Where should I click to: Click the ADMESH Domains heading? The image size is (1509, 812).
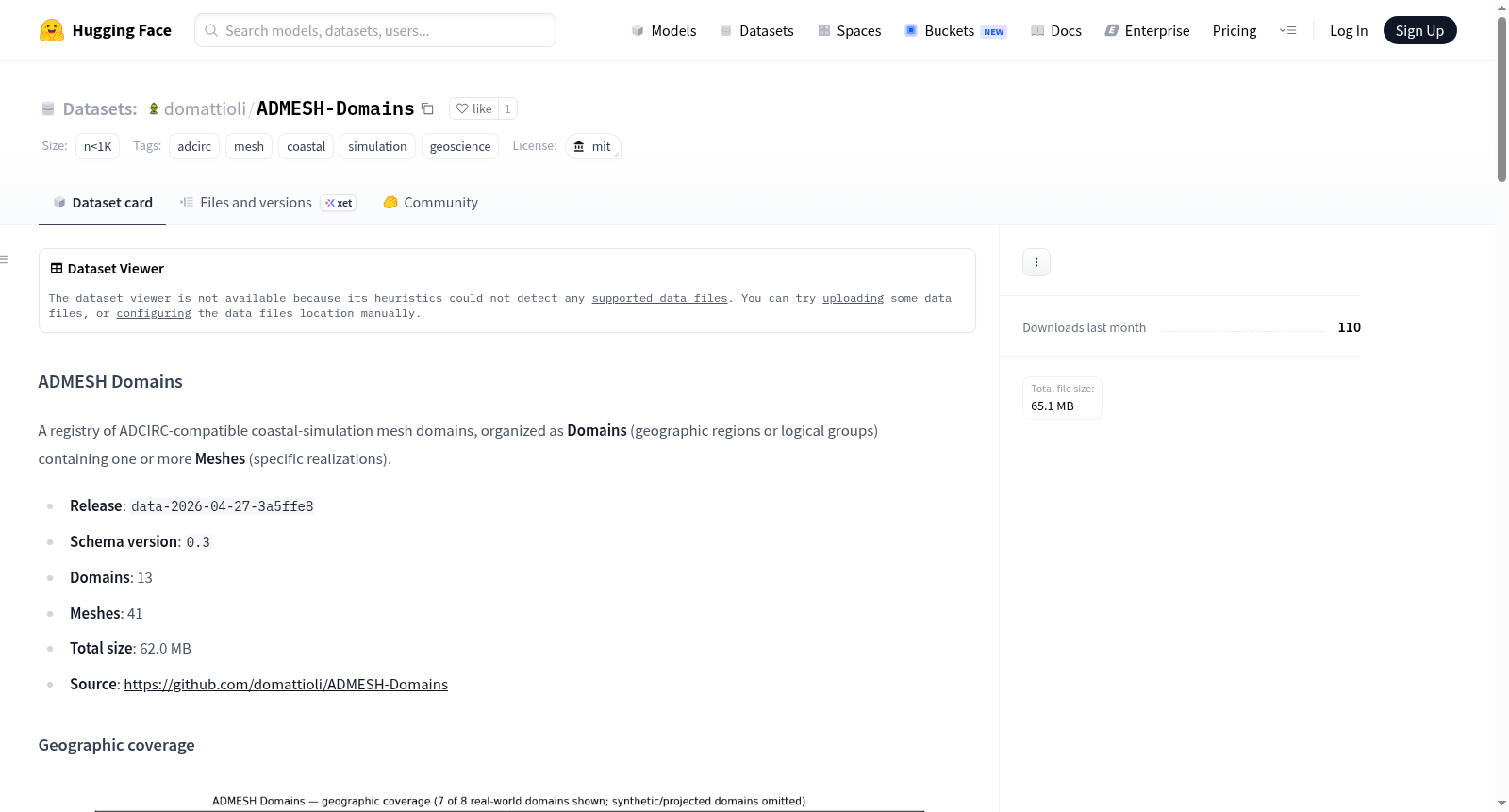(110, 382)
